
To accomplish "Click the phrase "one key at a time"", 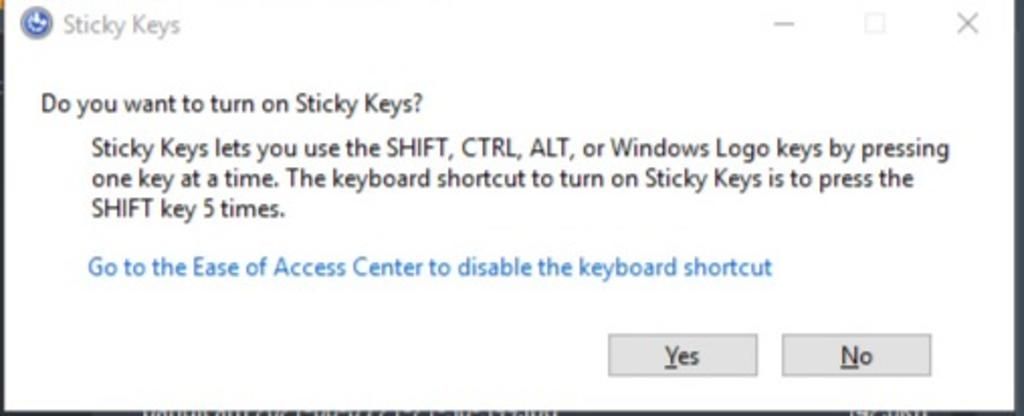I will coord(172,180).
